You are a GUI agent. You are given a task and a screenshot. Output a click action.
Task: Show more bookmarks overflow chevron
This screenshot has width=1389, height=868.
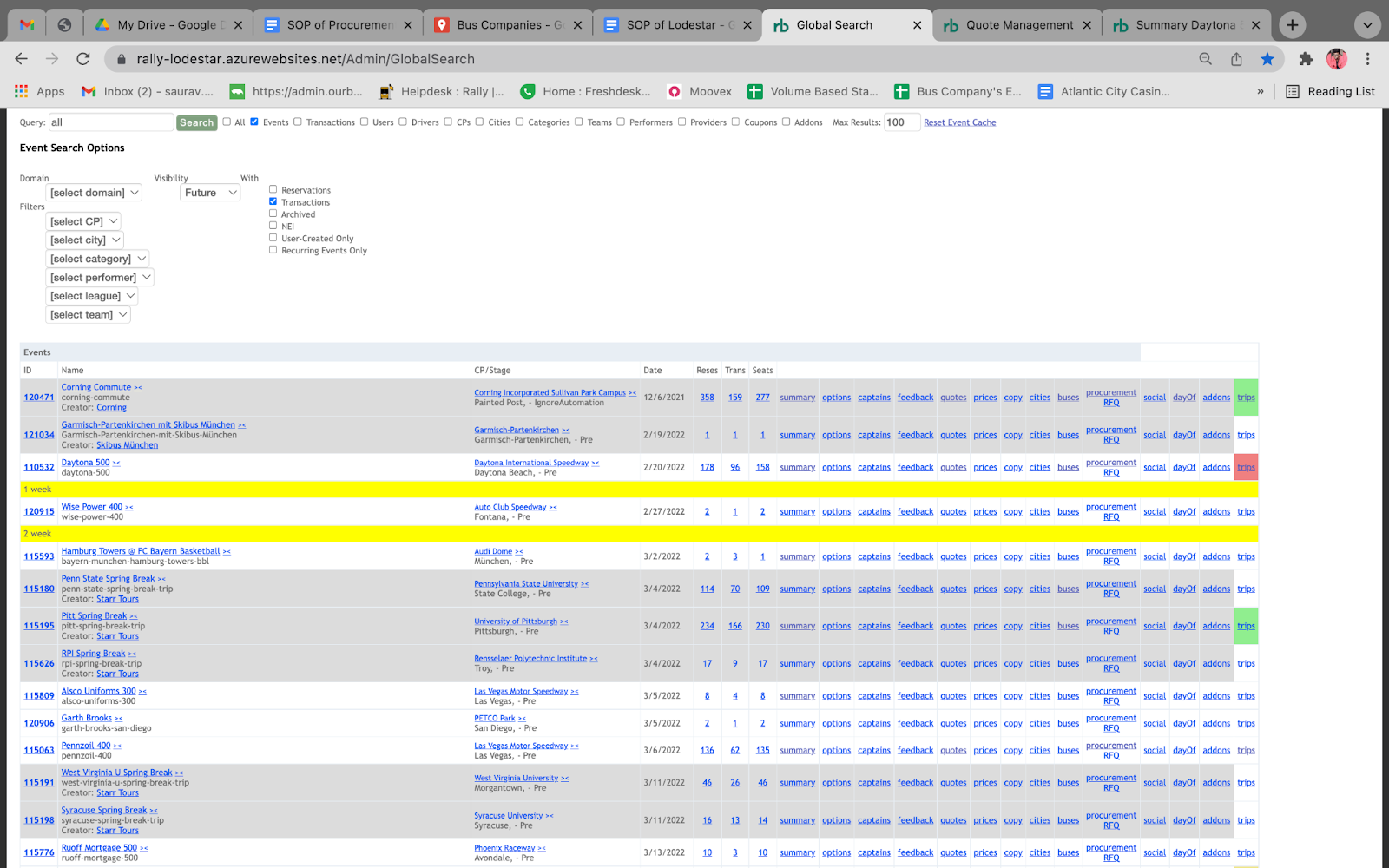point(1261,91)
